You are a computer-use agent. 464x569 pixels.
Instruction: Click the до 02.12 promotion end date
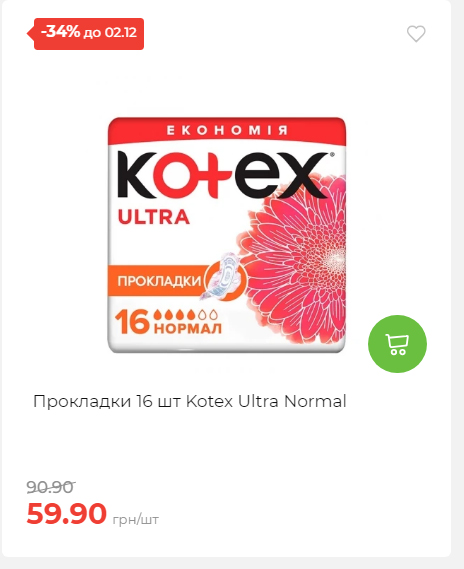[110, 33]
